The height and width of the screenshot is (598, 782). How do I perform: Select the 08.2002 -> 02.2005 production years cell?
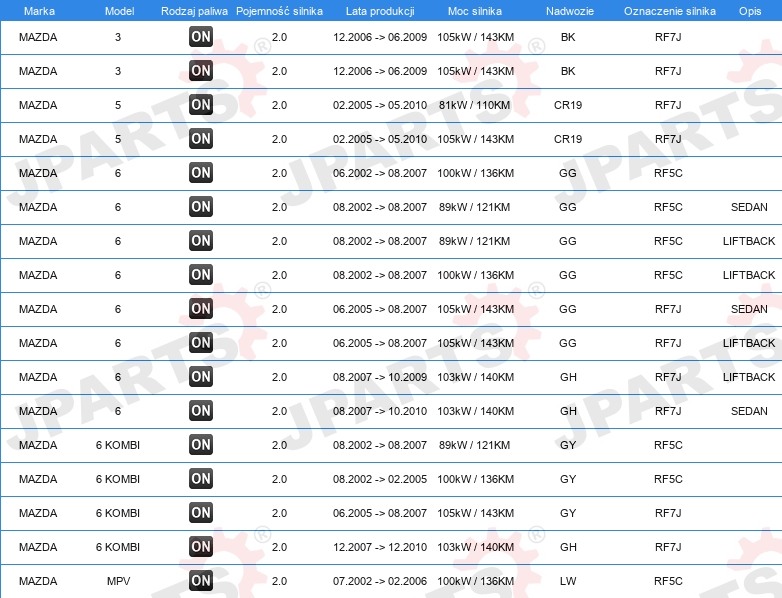[x=380, y=479]
